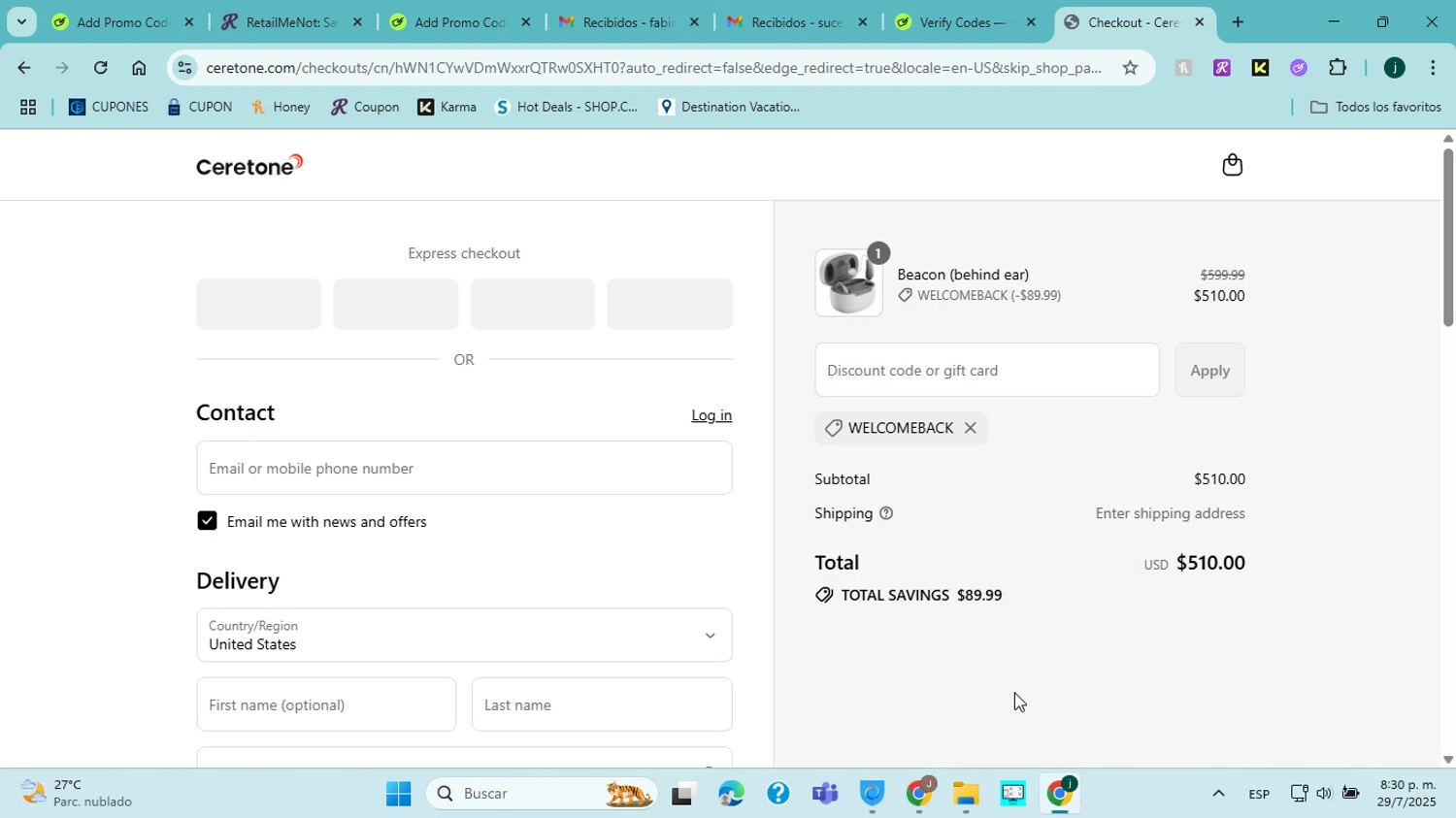Click the browser back arrow

pos(23,68)
